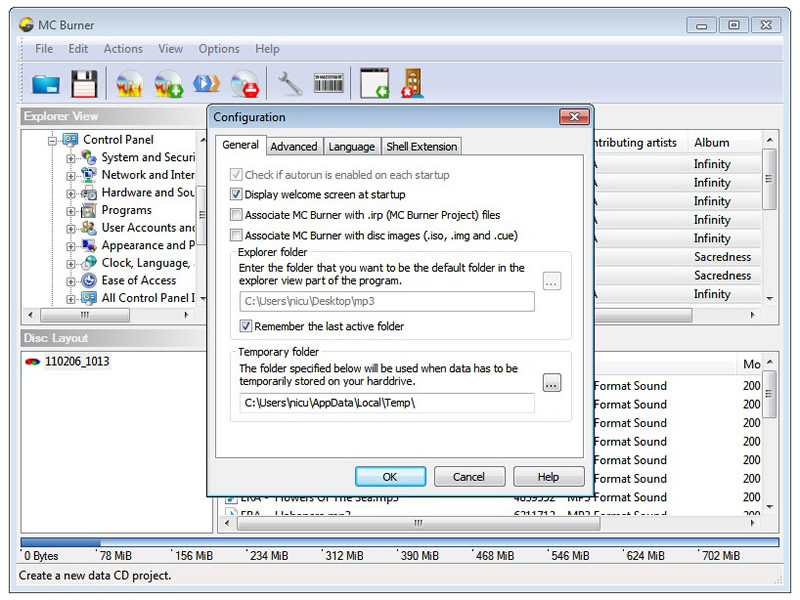The height and width of the screenshot is (600, 800).
Task: Collapse the Control Panel tree node
Action: [x=52, y=140]
